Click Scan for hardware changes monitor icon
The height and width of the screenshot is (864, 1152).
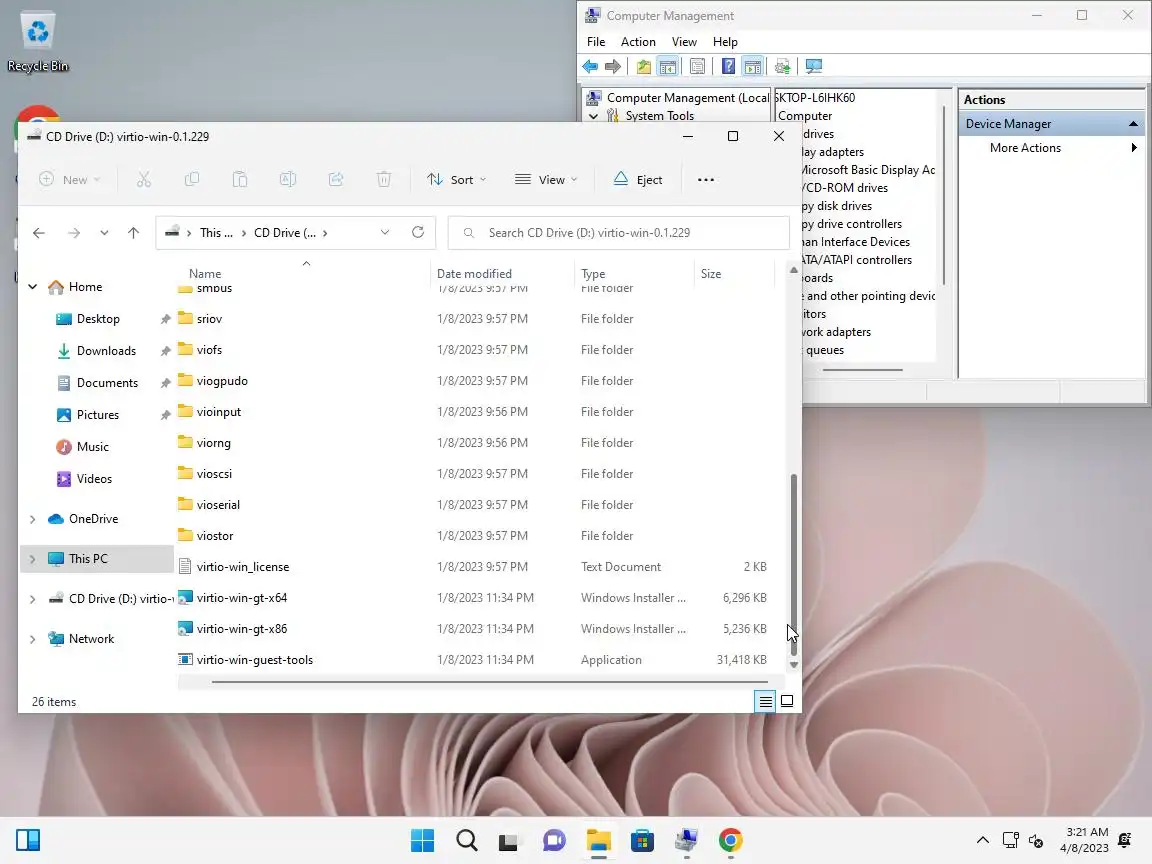tap(813, 67)
